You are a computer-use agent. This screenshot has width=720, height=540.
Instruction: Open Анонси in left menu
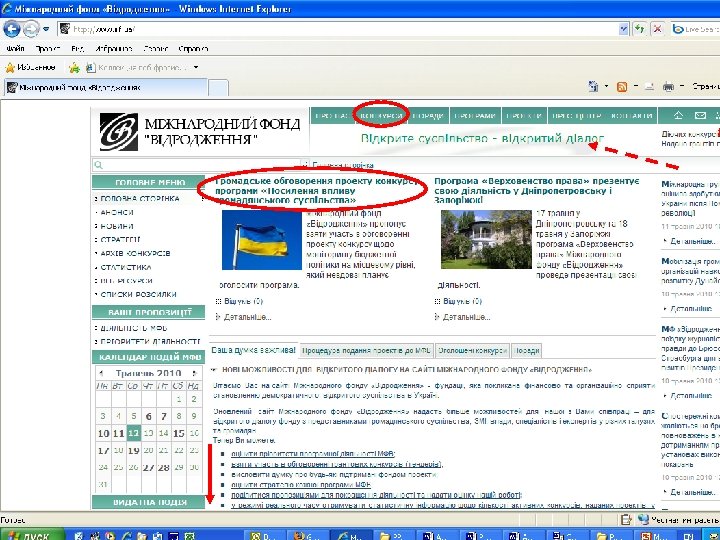[117, 213]
